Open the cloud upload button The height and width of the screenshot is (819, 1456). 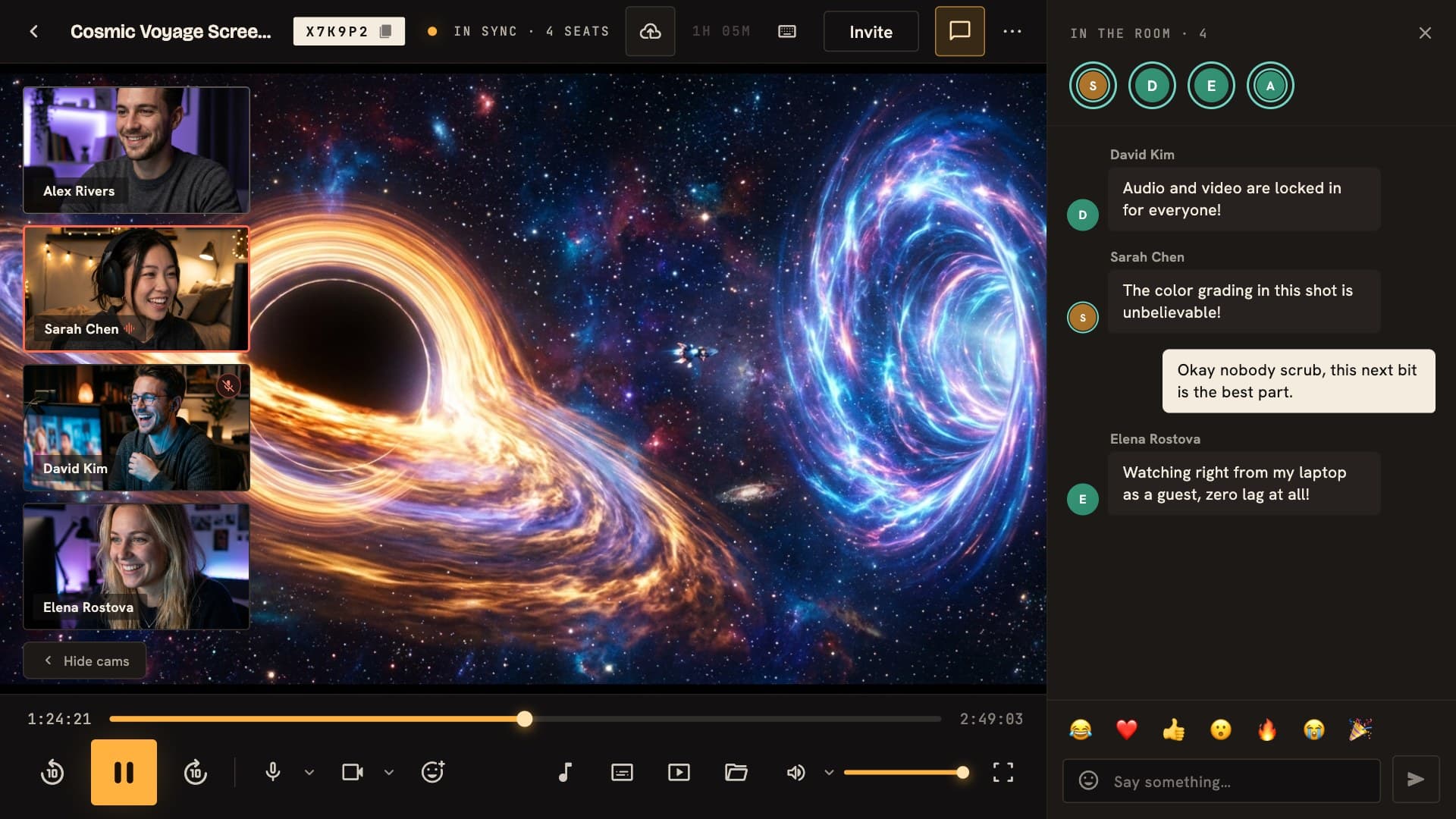[x=650, y=31]
